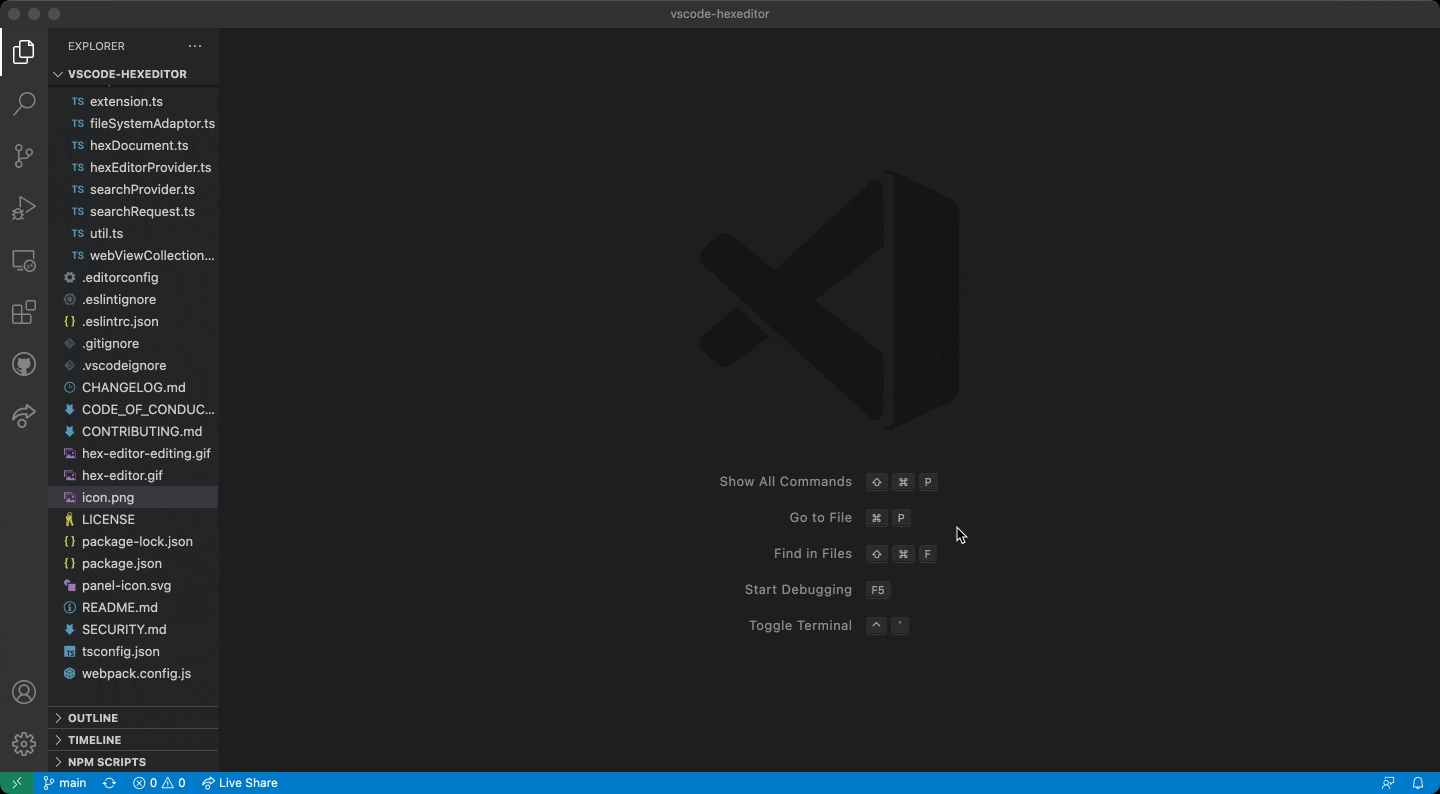1440x794 pixels.
Task: Expand the NPM SCRIPTS section
Action: 106,762
